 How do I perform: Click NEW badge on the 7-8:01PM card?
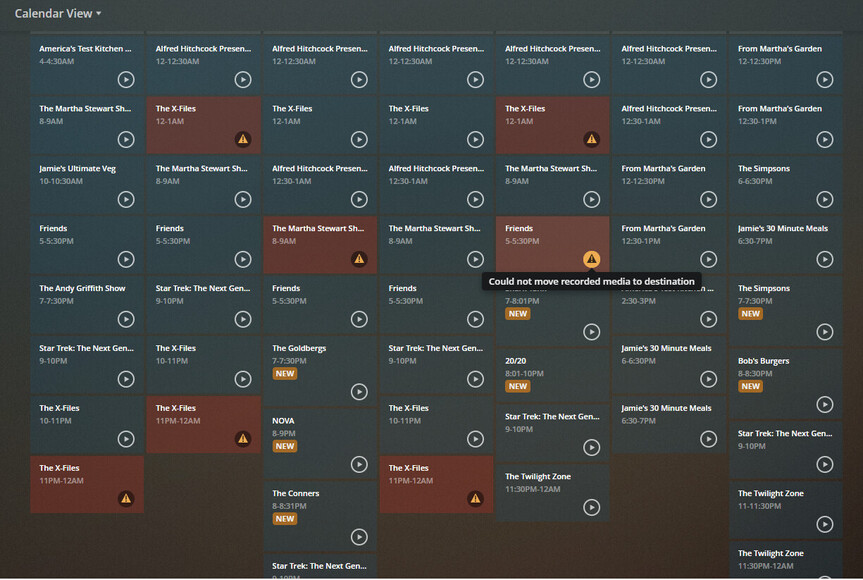tap(518, 314)
